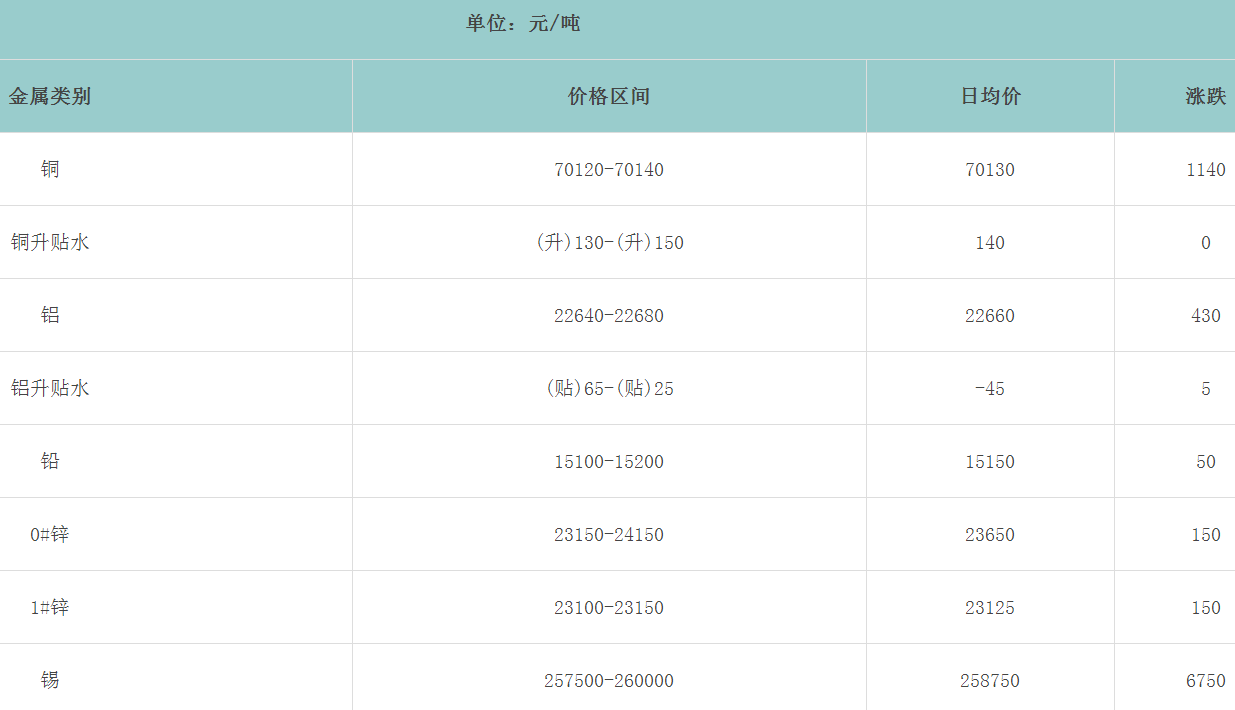
Task: Select the 1#锌 row label
Action: [50, 607]
